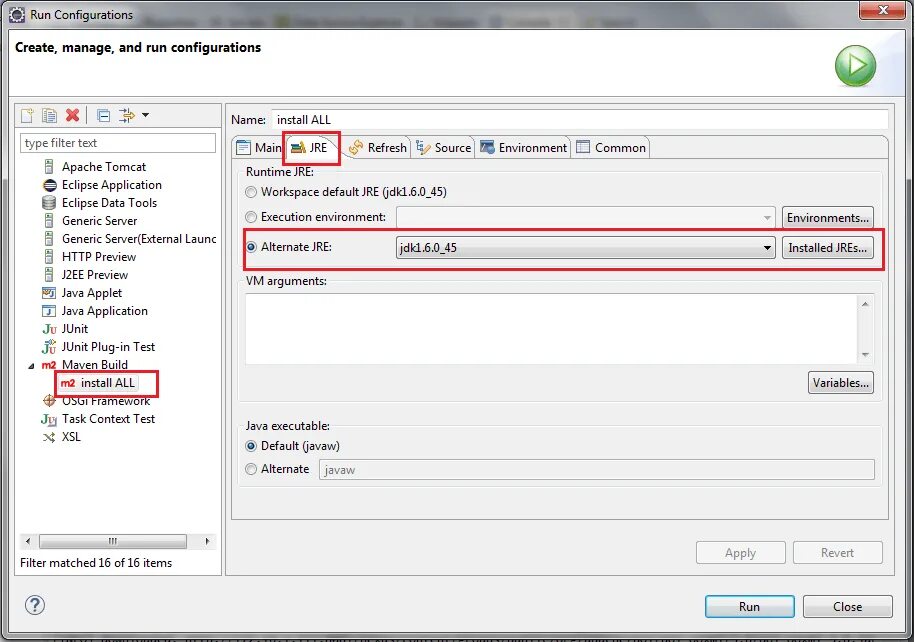Click the Generic Server icon
This screenshot has height=642, width=915.
pos(50,221)
